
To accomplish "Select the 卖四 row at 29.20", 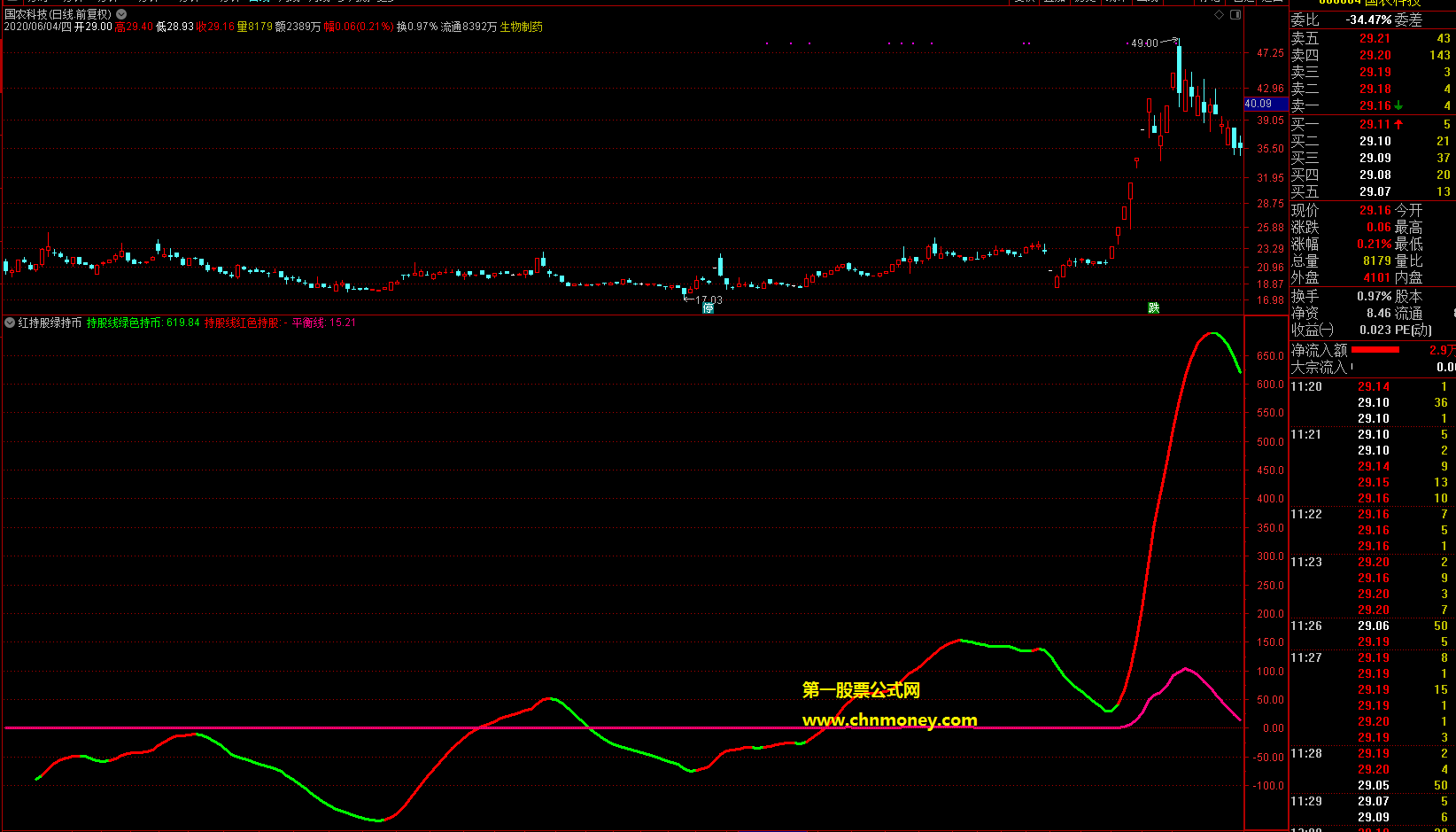I will click(1371, 55).
